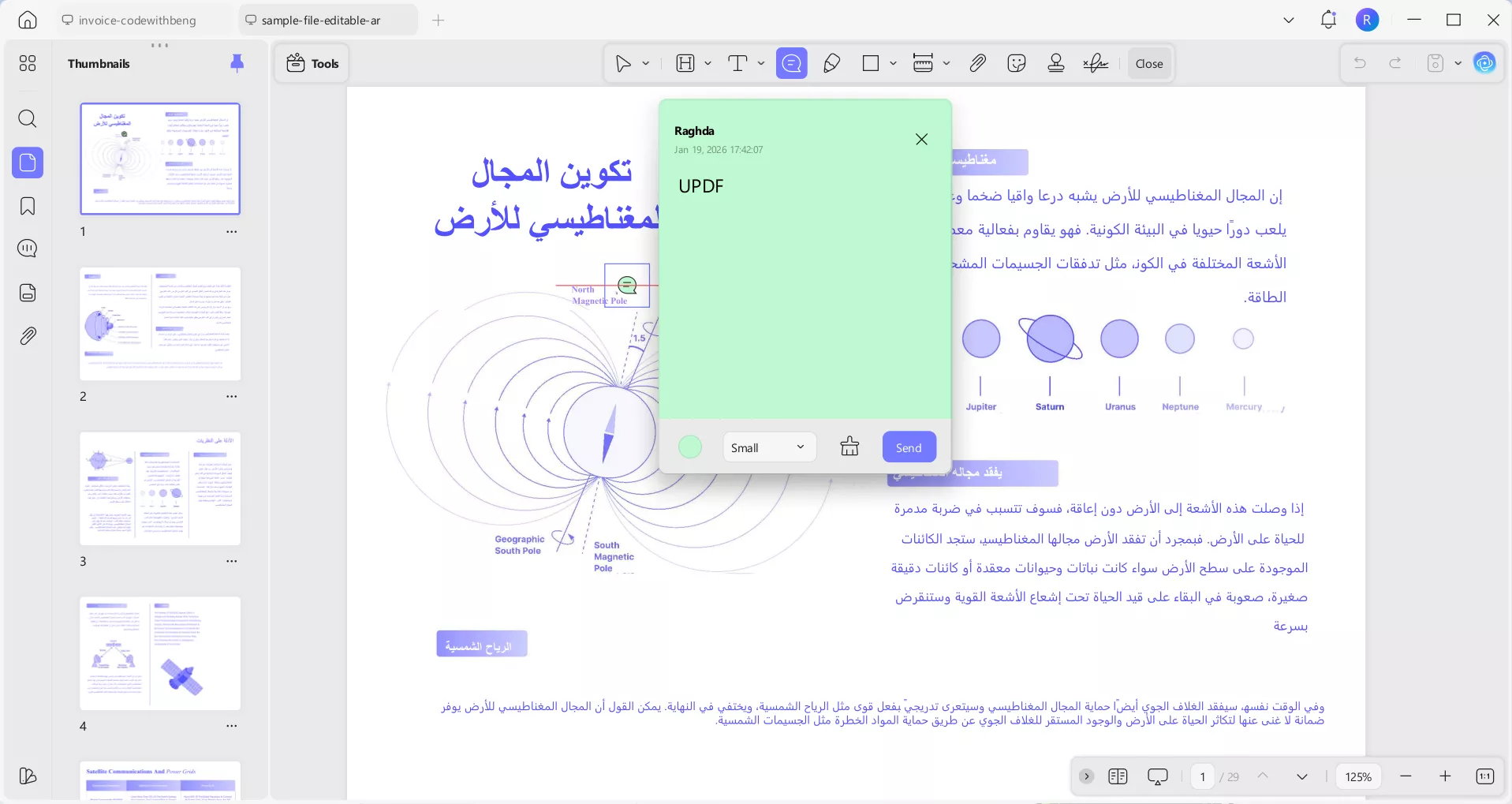Image resolution: width=1512 pixels, height=804 pixels.
Task: Close the Raghda note popup
Action: point(921,140)
